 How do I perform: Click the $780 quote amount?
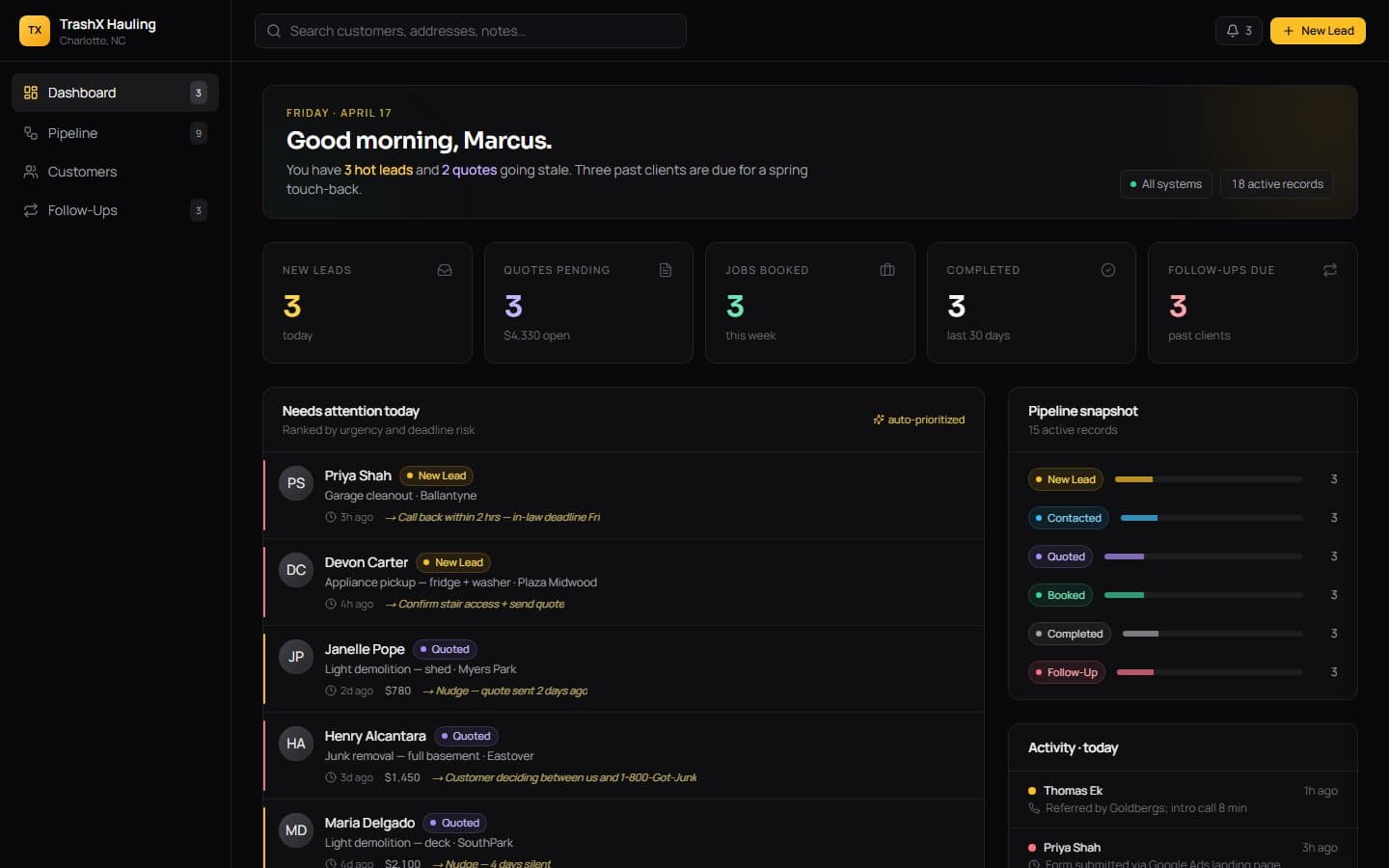point(397,691)
